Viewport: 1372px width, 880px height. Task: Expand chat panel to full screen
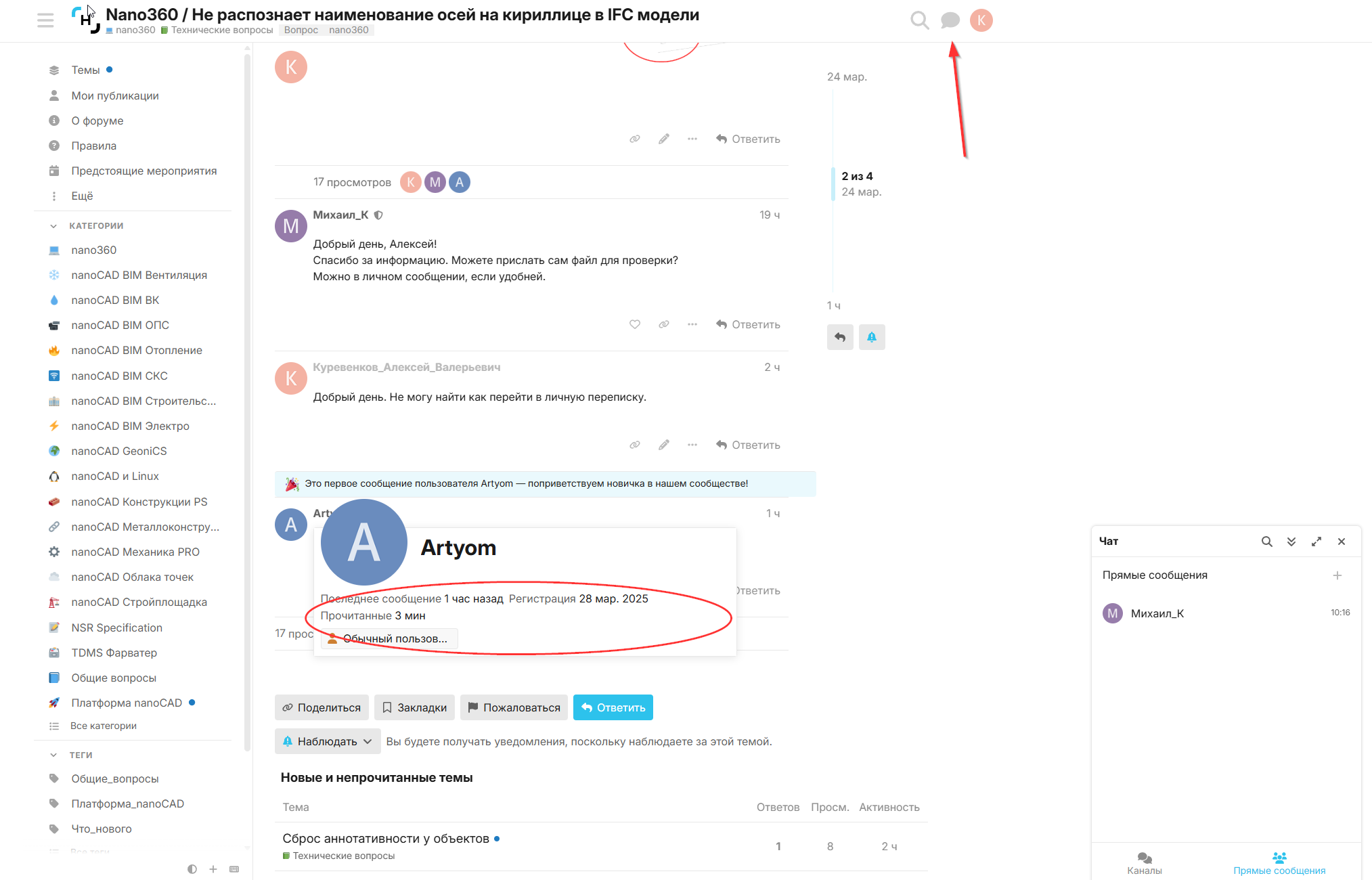click(x=1316, y=542)
